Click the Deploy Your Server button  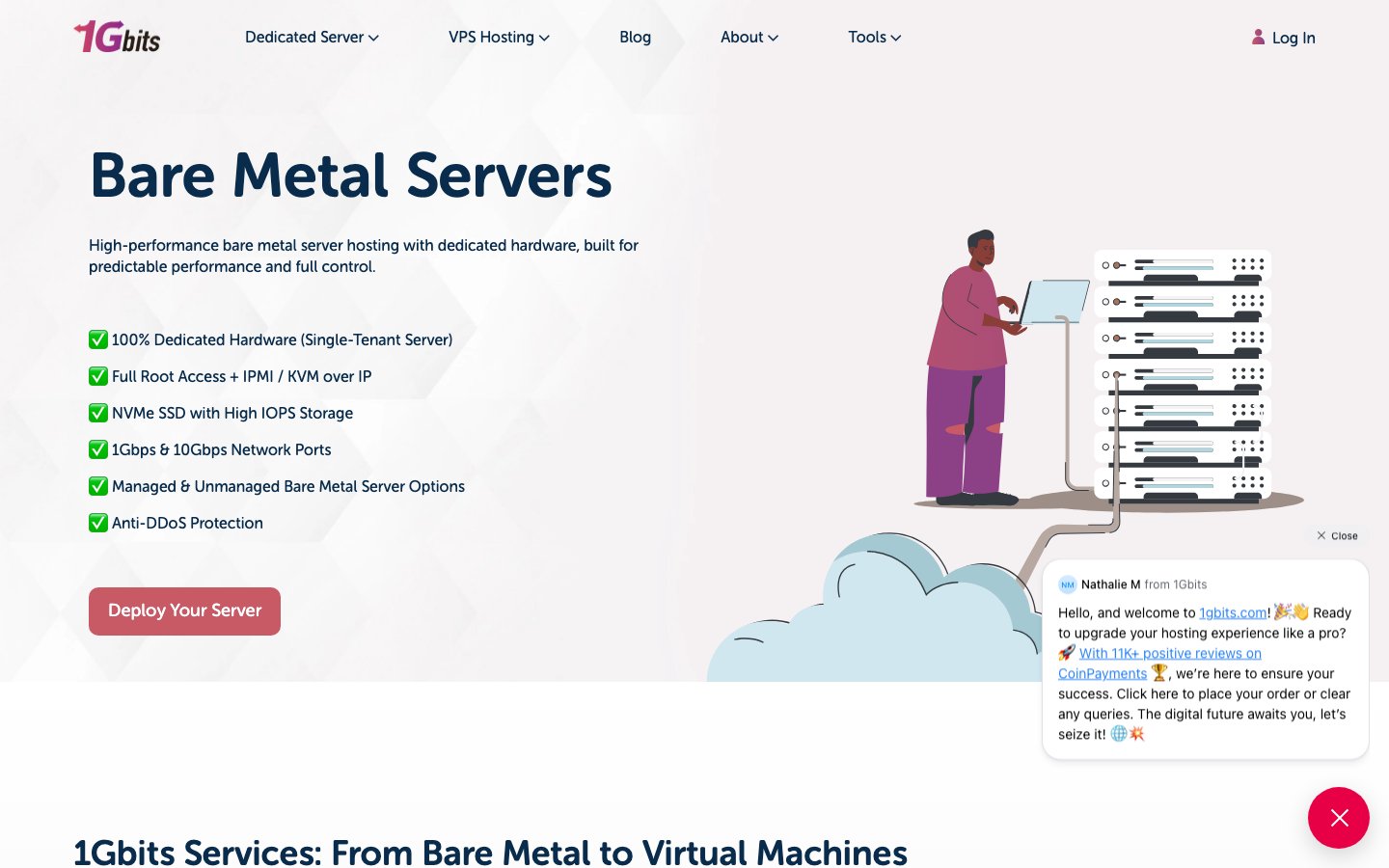pyautogui.click(x=184, y=611)
